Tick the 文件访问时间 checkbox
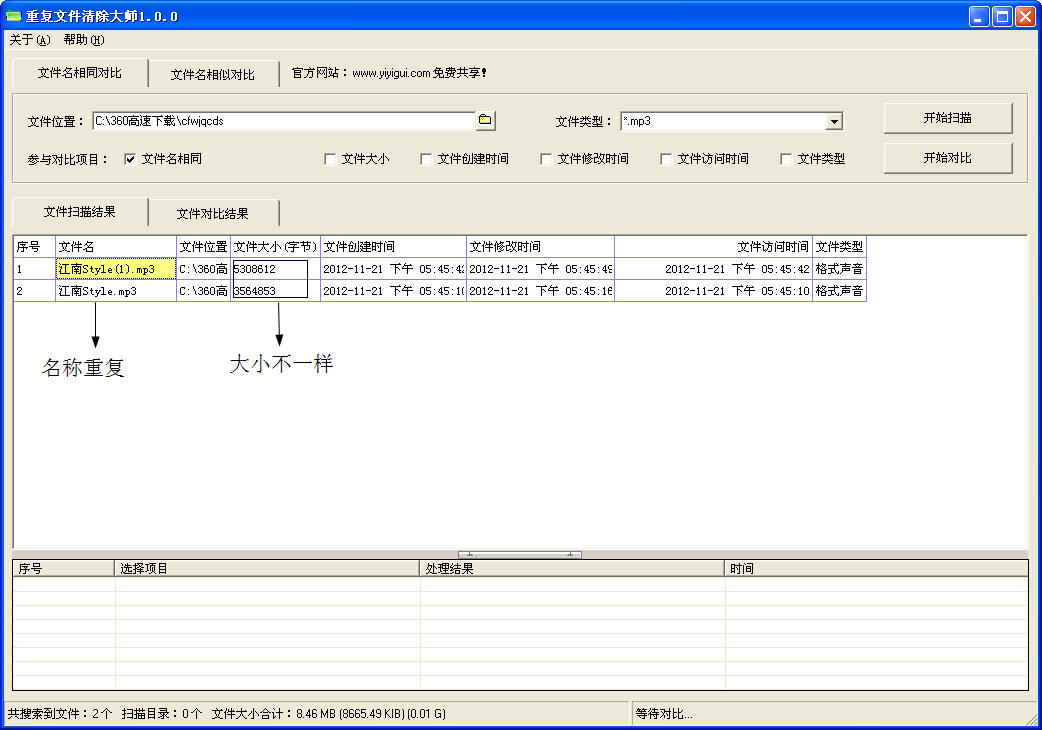 tap(666, 159)
